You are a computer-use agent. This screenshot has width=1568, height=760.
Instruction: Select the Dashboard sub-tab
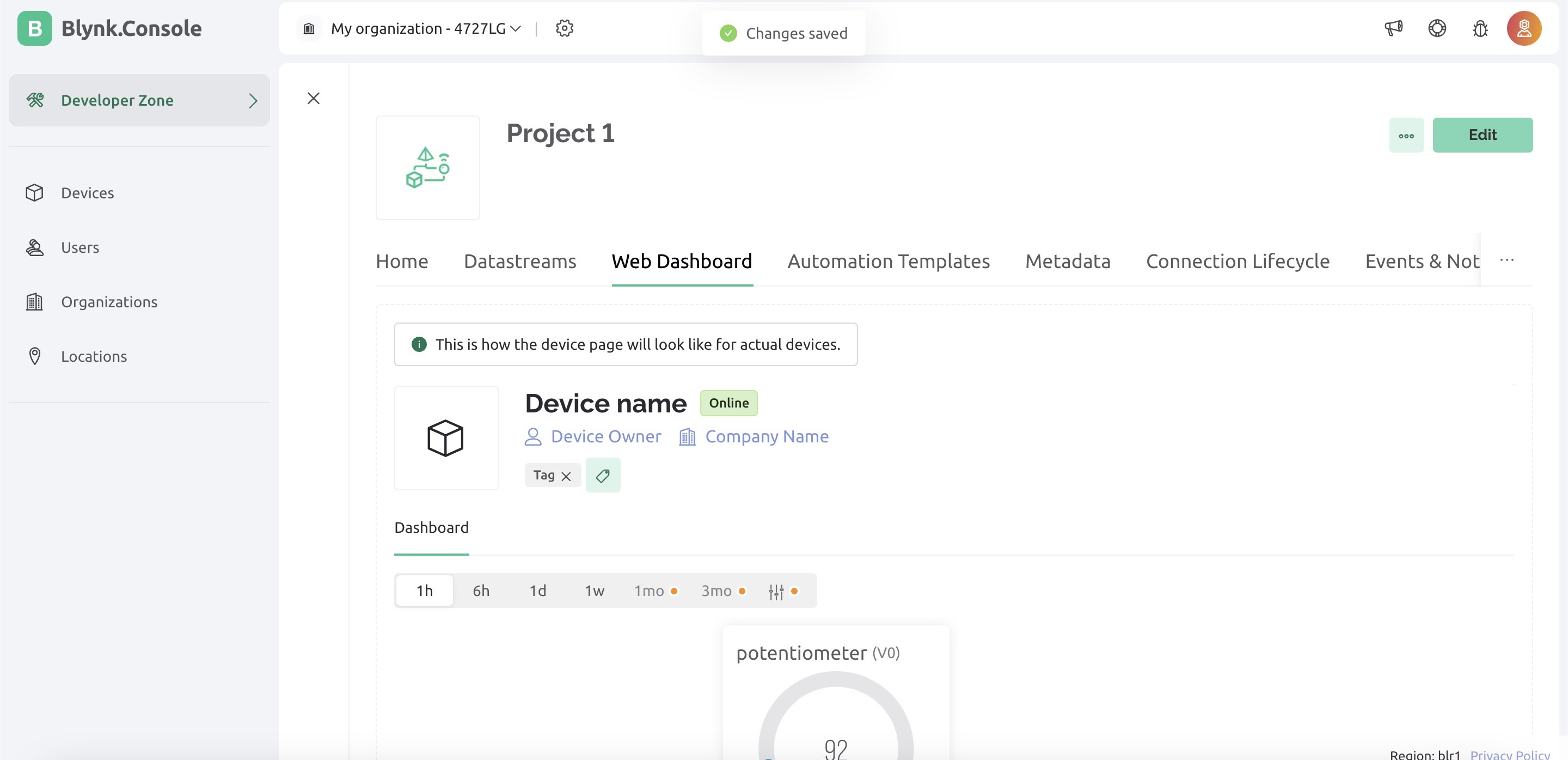point(431,527)
